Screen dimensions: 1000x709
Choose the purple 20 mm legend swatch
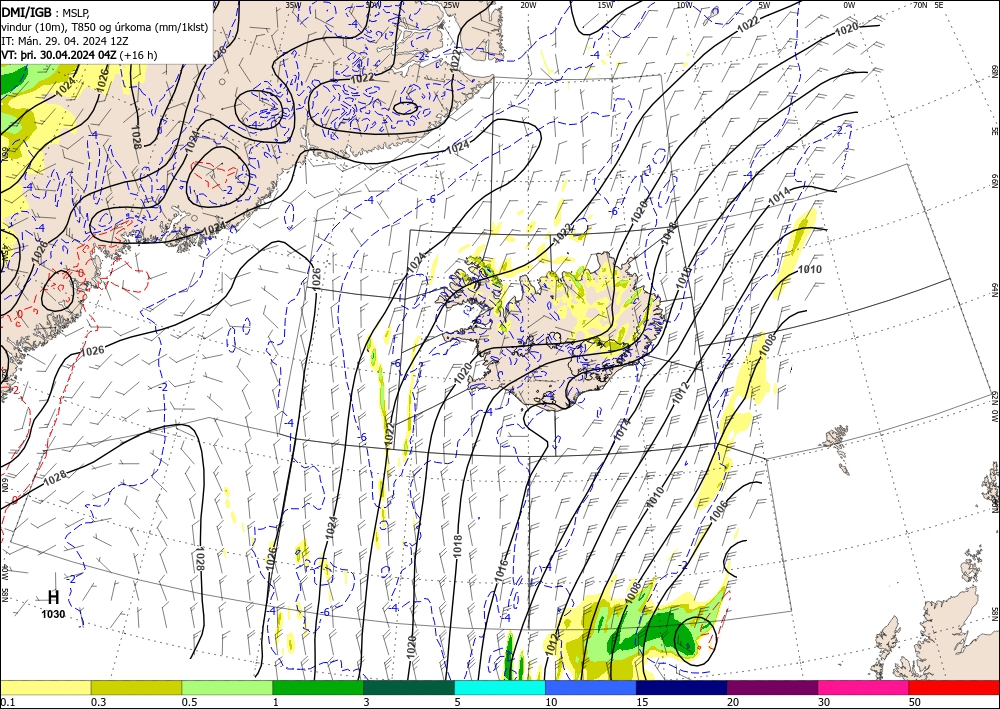pyautogui.click(x=772, y=687)
